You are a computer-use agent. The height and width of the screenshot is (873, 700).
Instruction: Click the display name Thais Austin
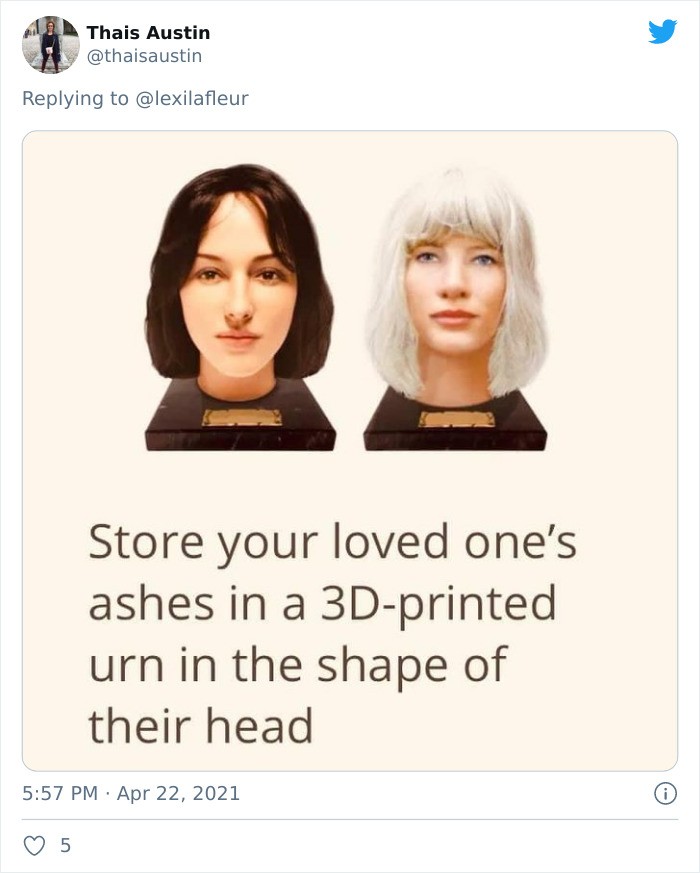(148, 33)
